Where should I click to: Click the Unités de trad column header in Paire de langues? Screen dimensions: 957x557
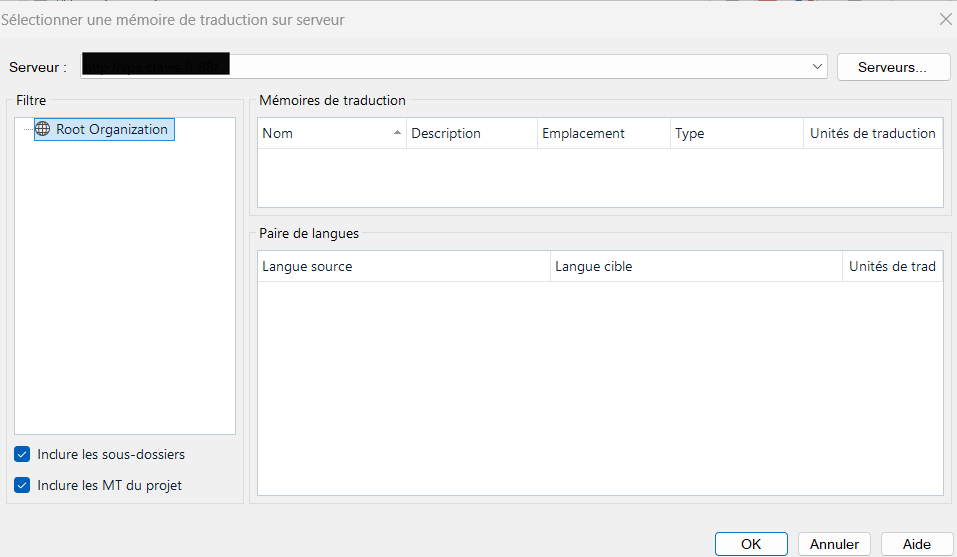(x=892, y=266)
